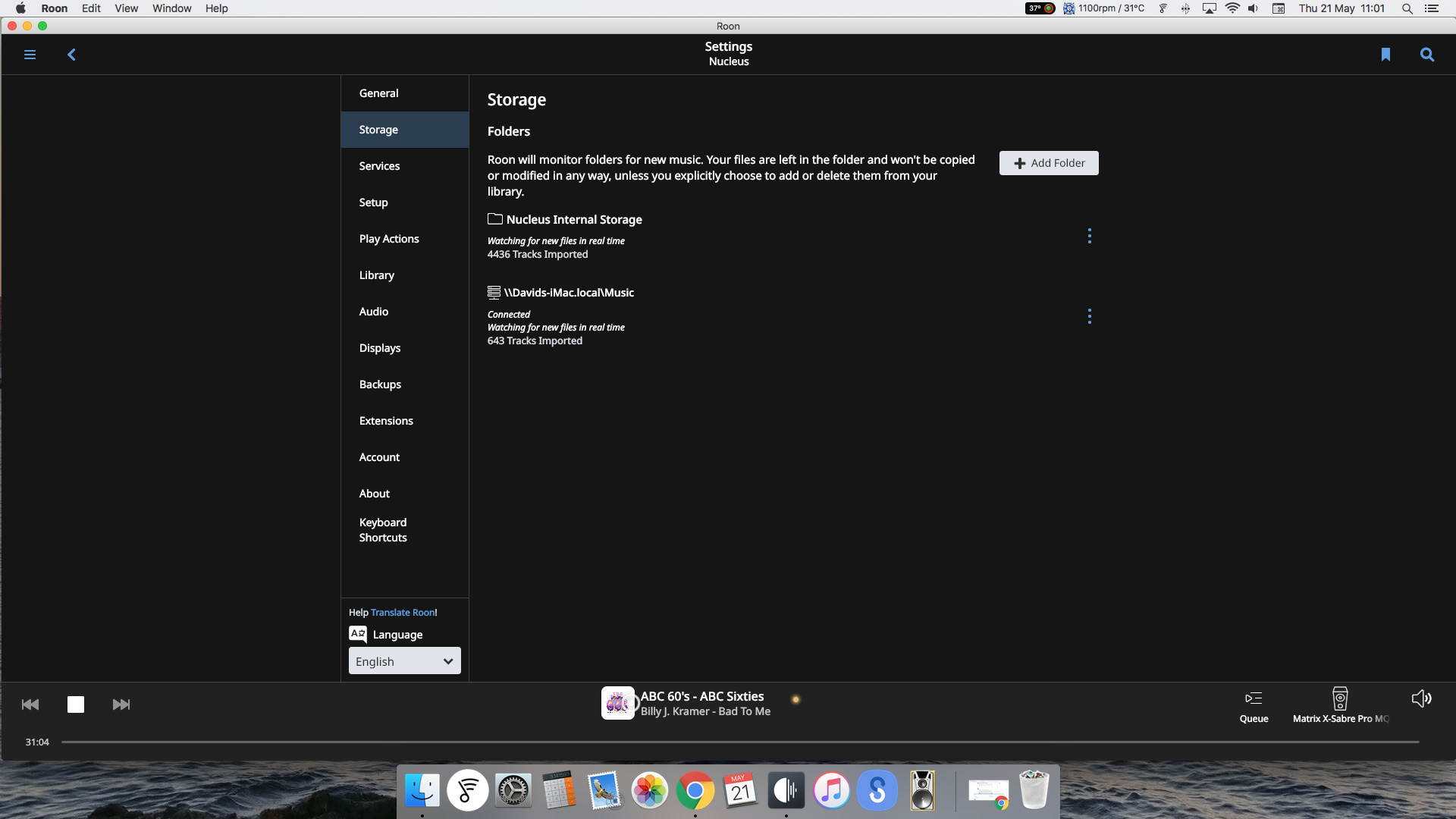1456x819 pixels.
Task: Seek in the playback progress bar
Action: [740, 742]
